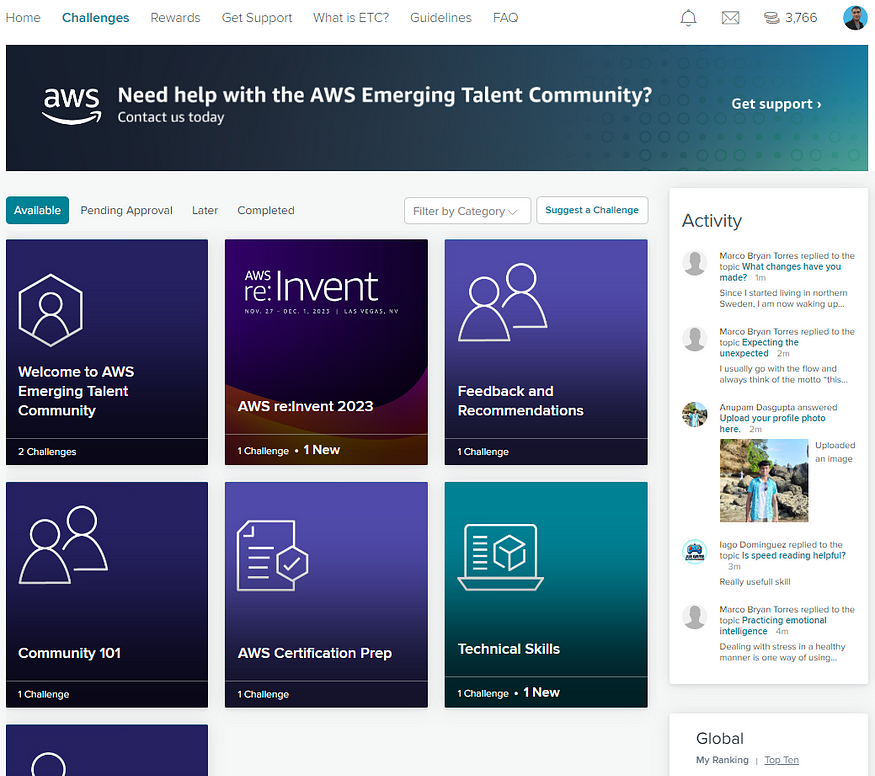Switch to Pending Approval tab
Image resolution: width=875 pixels, height=776 pixels.
pos(127,210)
